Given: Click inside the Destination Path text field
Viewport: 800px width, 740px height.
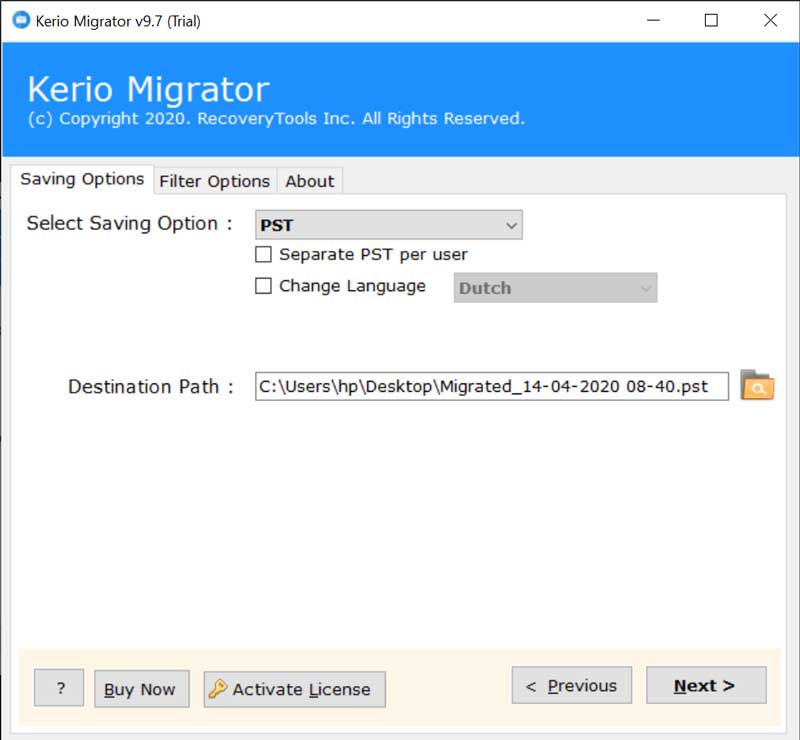Looking at the screenshot, I should (x=491, y=387).
